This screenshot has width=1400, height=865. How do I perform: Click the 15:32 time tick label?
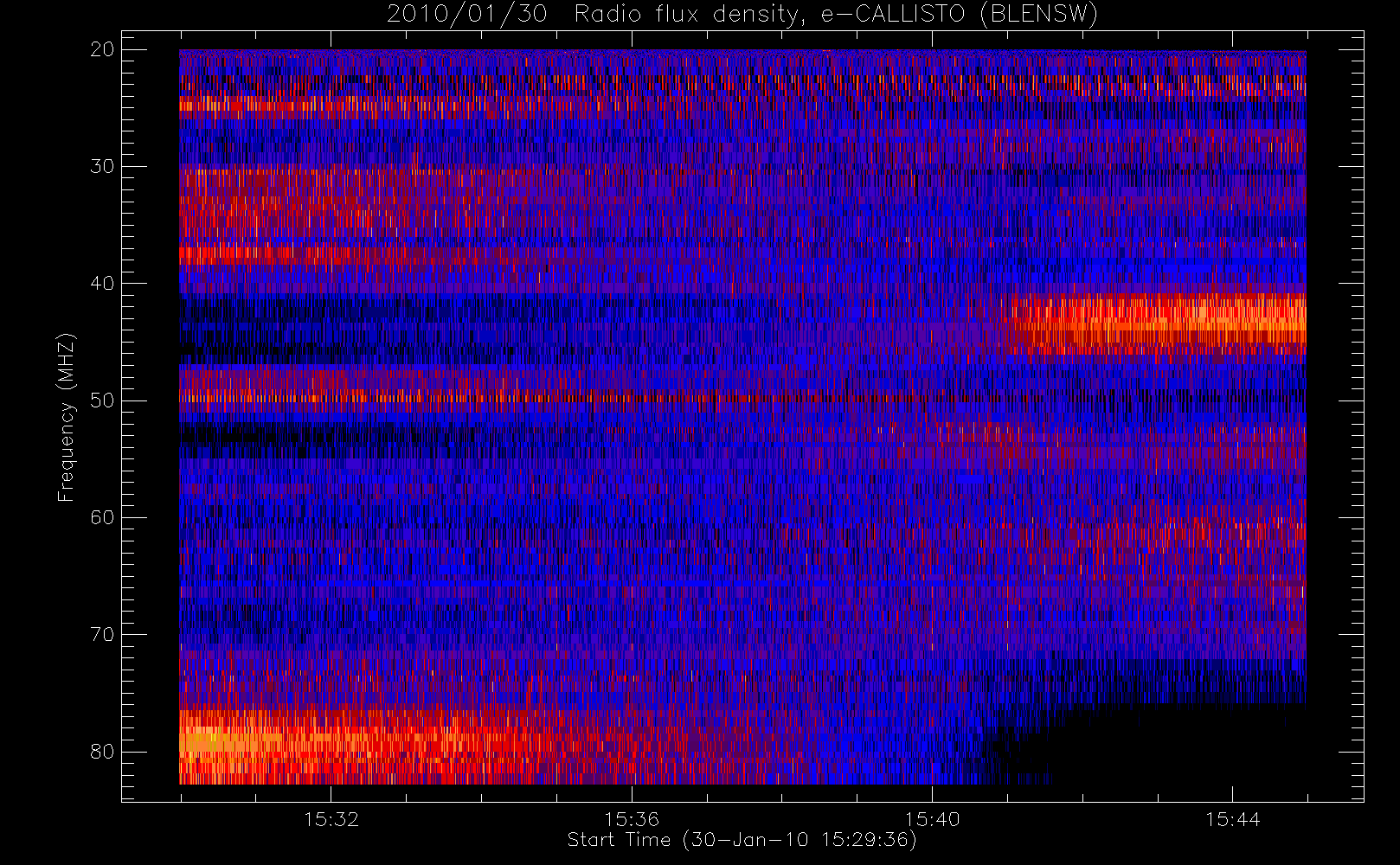331,819
